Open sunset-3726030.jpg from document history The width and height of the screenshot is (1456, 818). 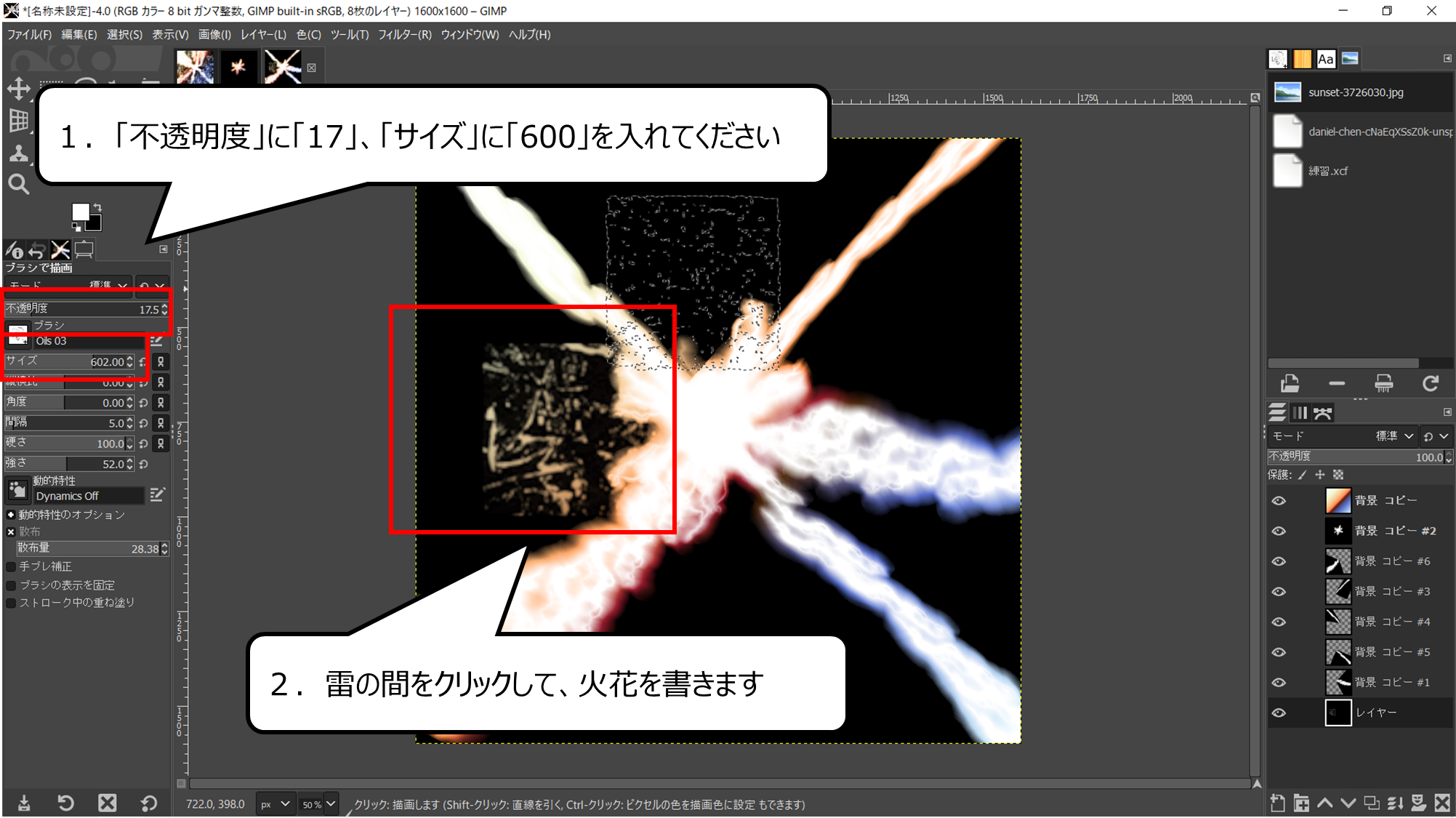point(1361,92)
